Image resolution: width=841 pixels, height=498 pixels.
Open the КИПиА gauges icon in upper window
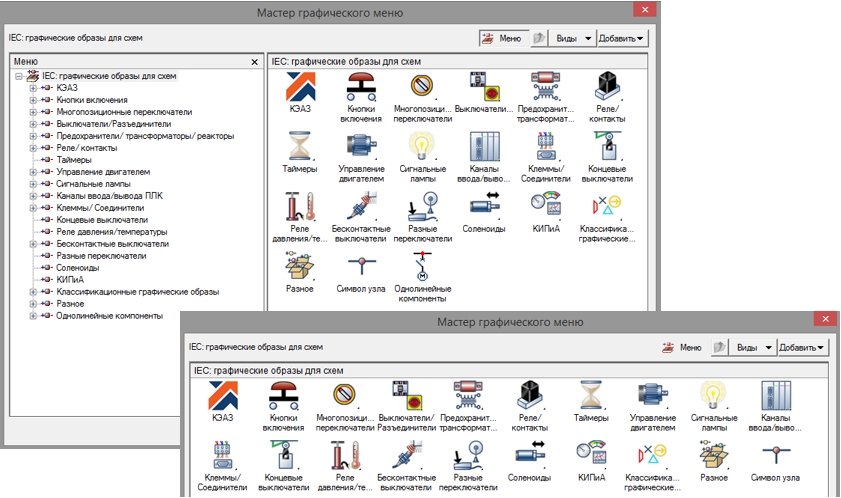[x=545, y=206]
